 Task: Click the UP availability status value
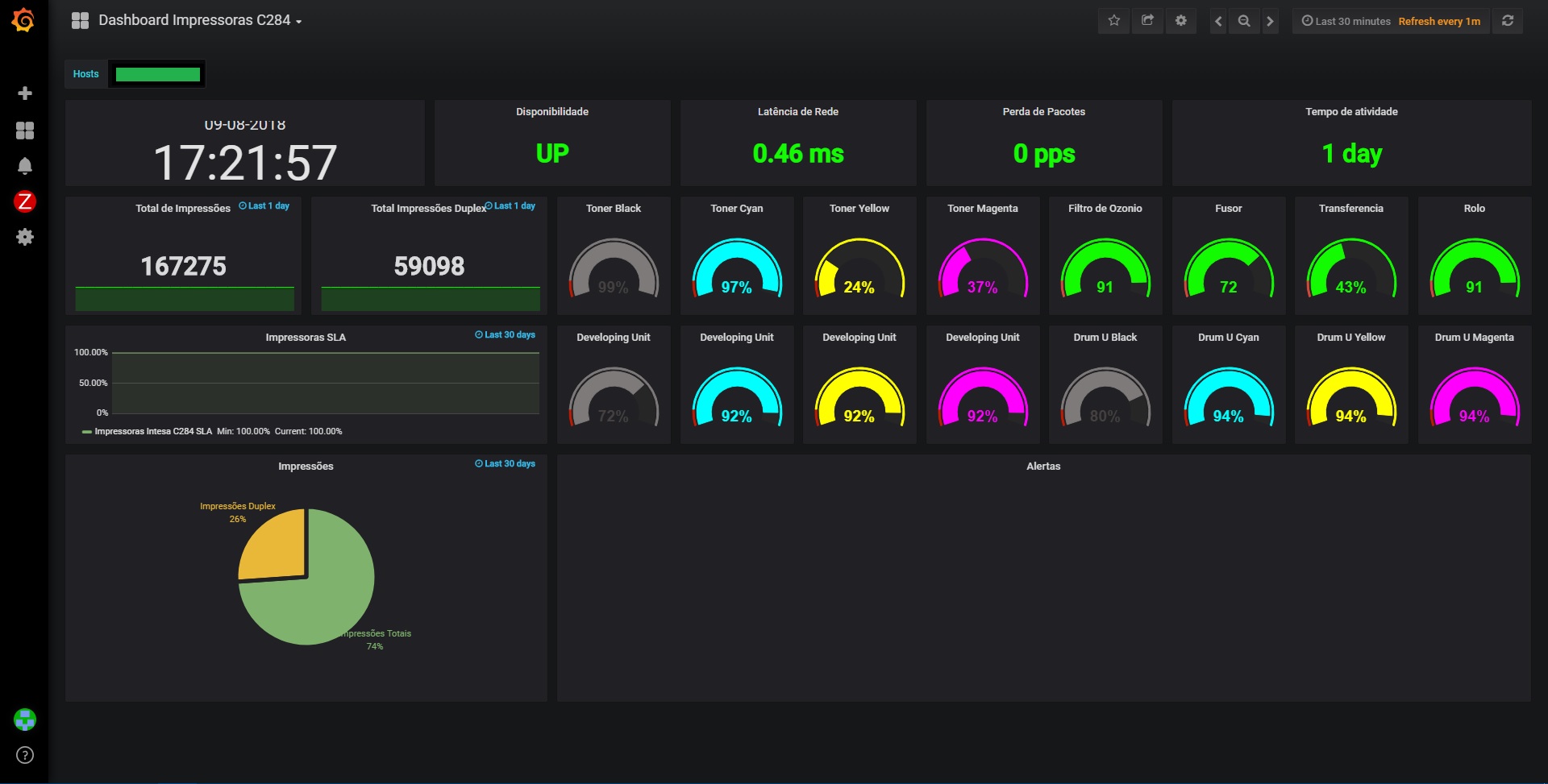coord(552,154)
